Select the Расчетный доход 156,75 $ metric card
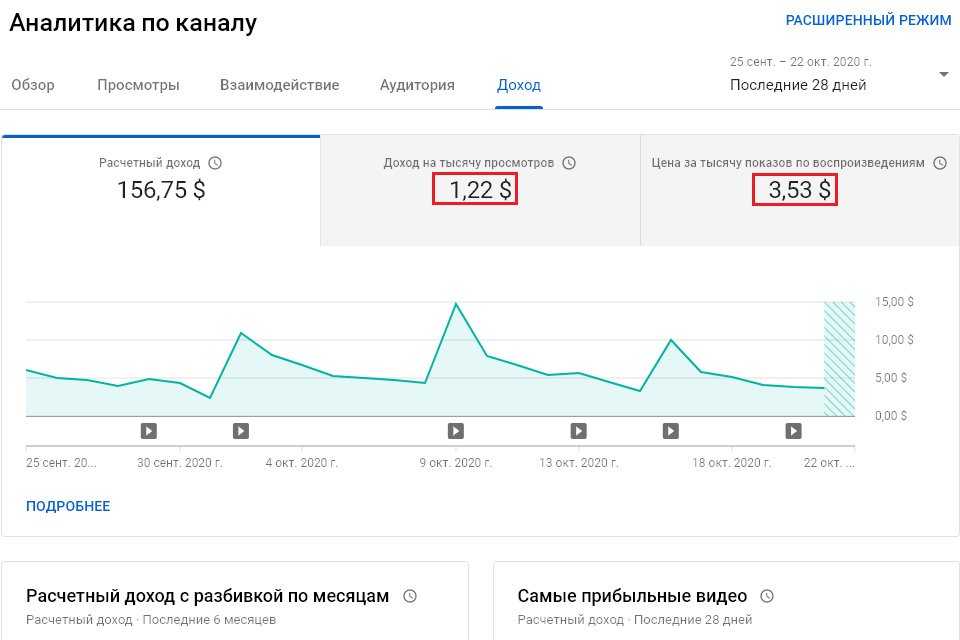Image resolution: width=960 pixels, height=640 pixels. (161, 190)
